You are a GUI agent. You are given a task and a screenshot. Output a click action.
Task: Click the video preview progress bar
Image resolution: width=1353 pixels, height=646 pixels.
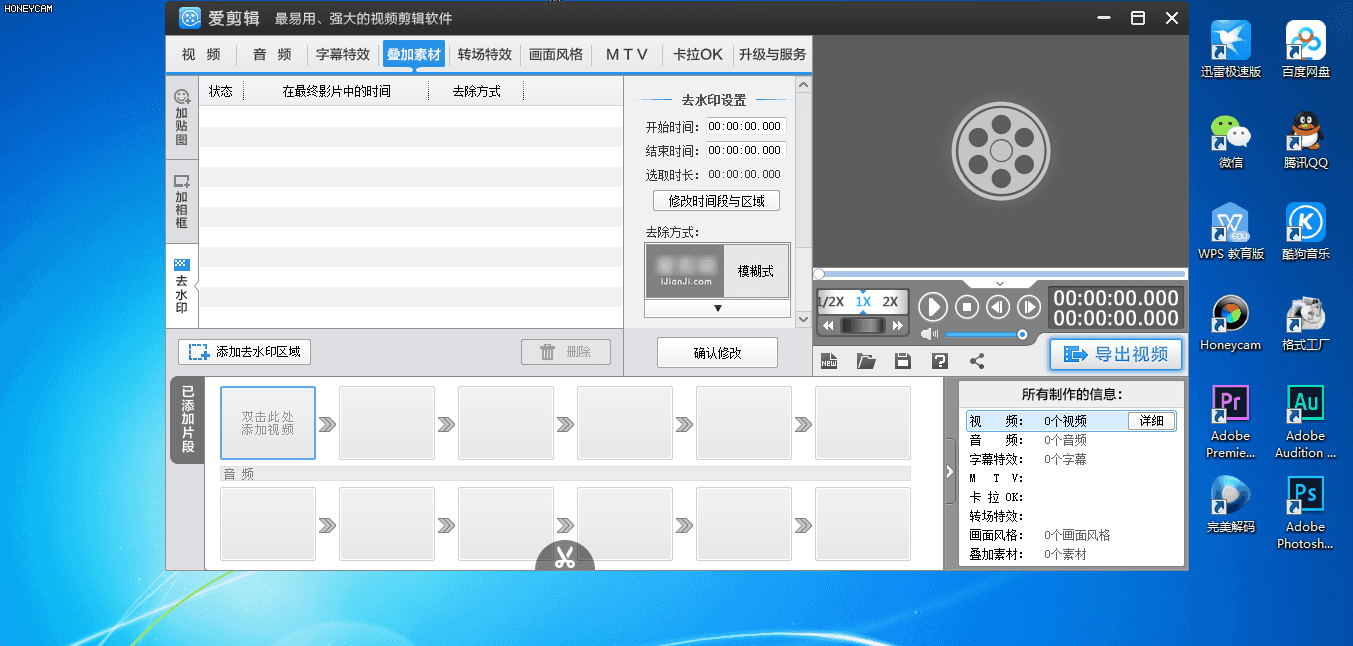1000,274
